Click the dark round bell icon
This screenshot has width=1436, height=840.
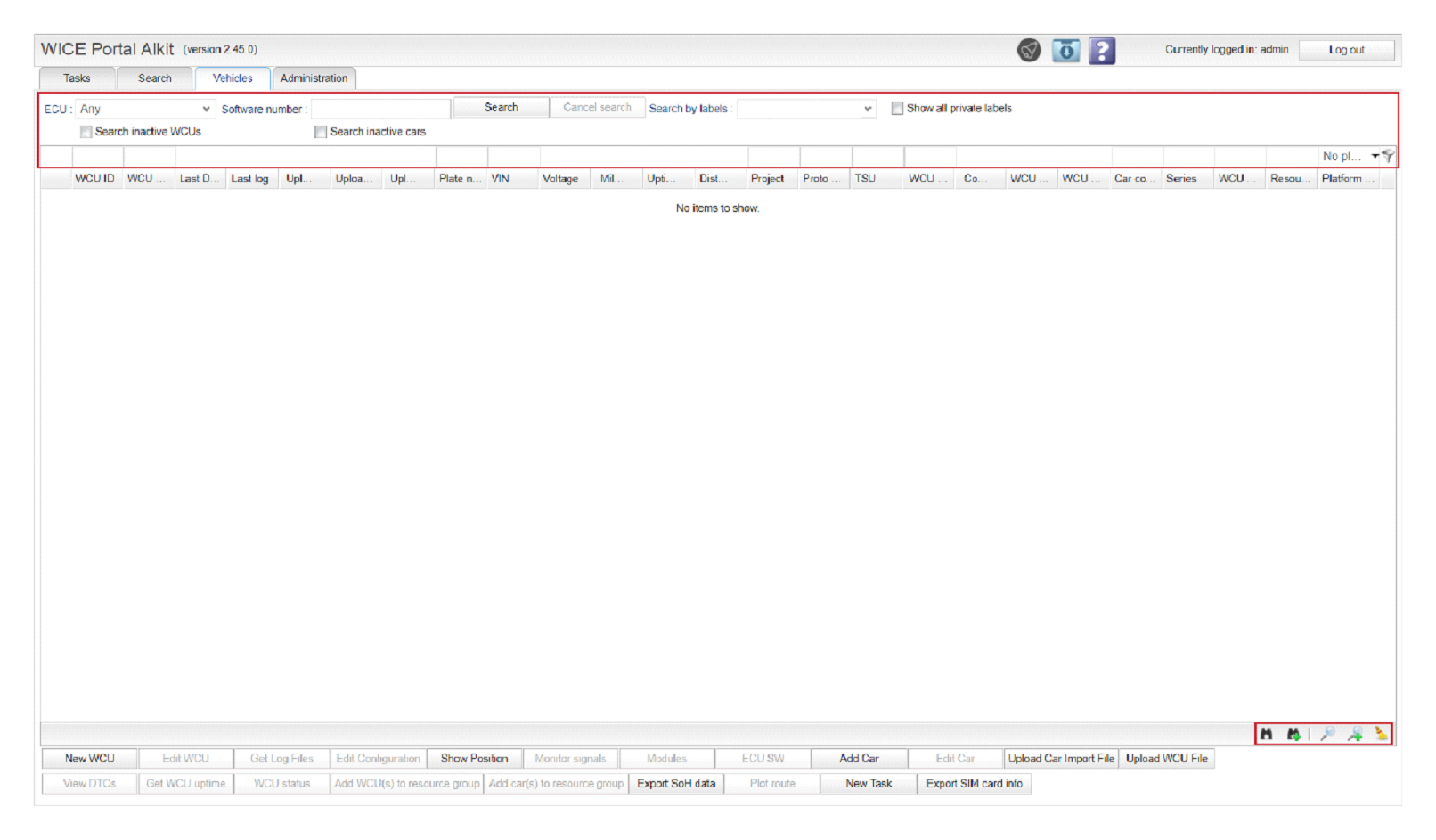(1029, 51)
